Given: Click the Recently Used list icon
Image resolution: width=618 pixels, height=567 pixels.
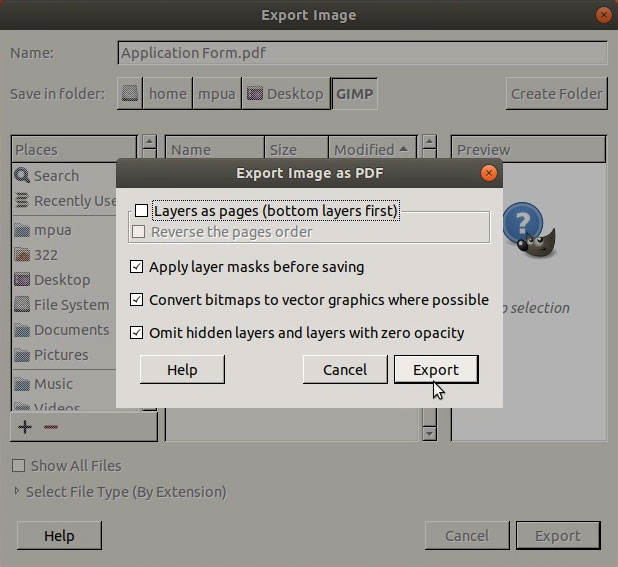Looking at the screenshot, I should point(22,201).
